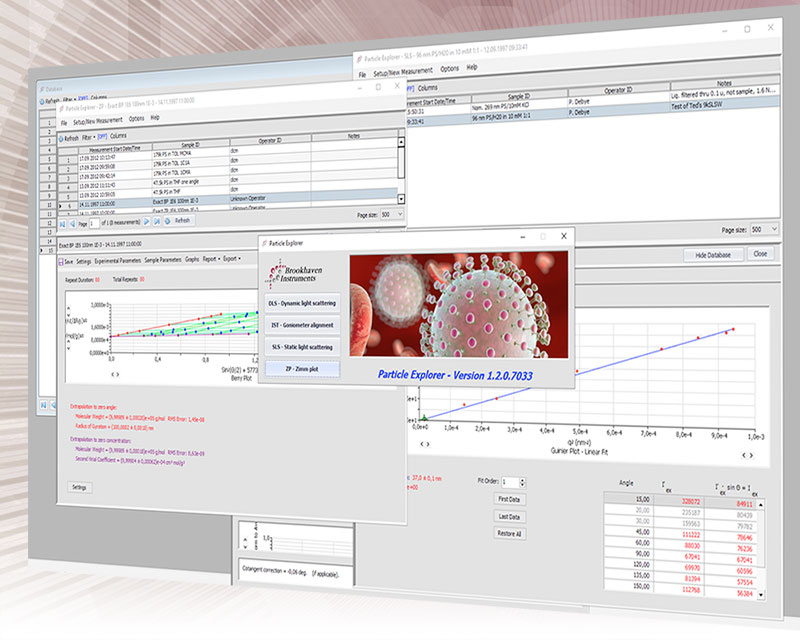The height and width of the screenshot is (640, 800).
Task: Open Sample Parameters in ZP toolbar
Action: point(163,260)
